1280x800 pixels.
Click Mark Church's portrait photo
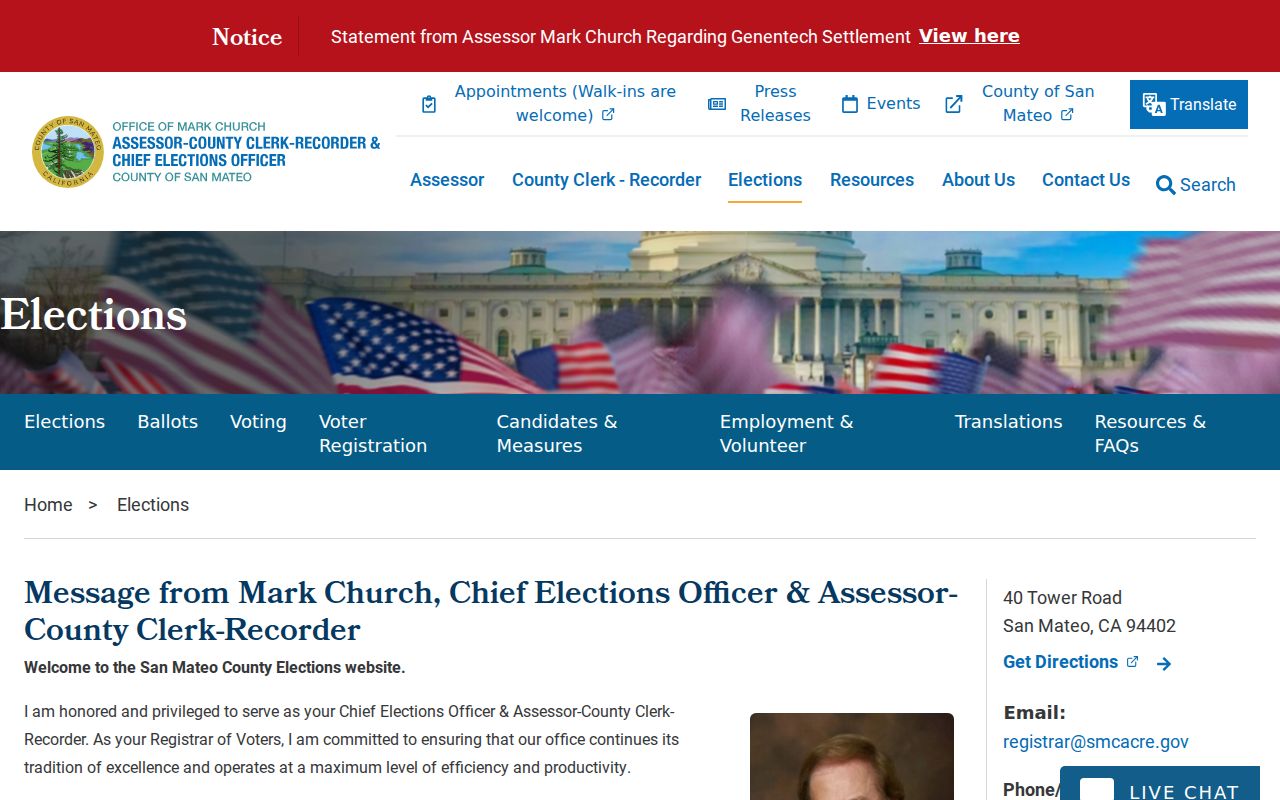(x=852, y=757)
